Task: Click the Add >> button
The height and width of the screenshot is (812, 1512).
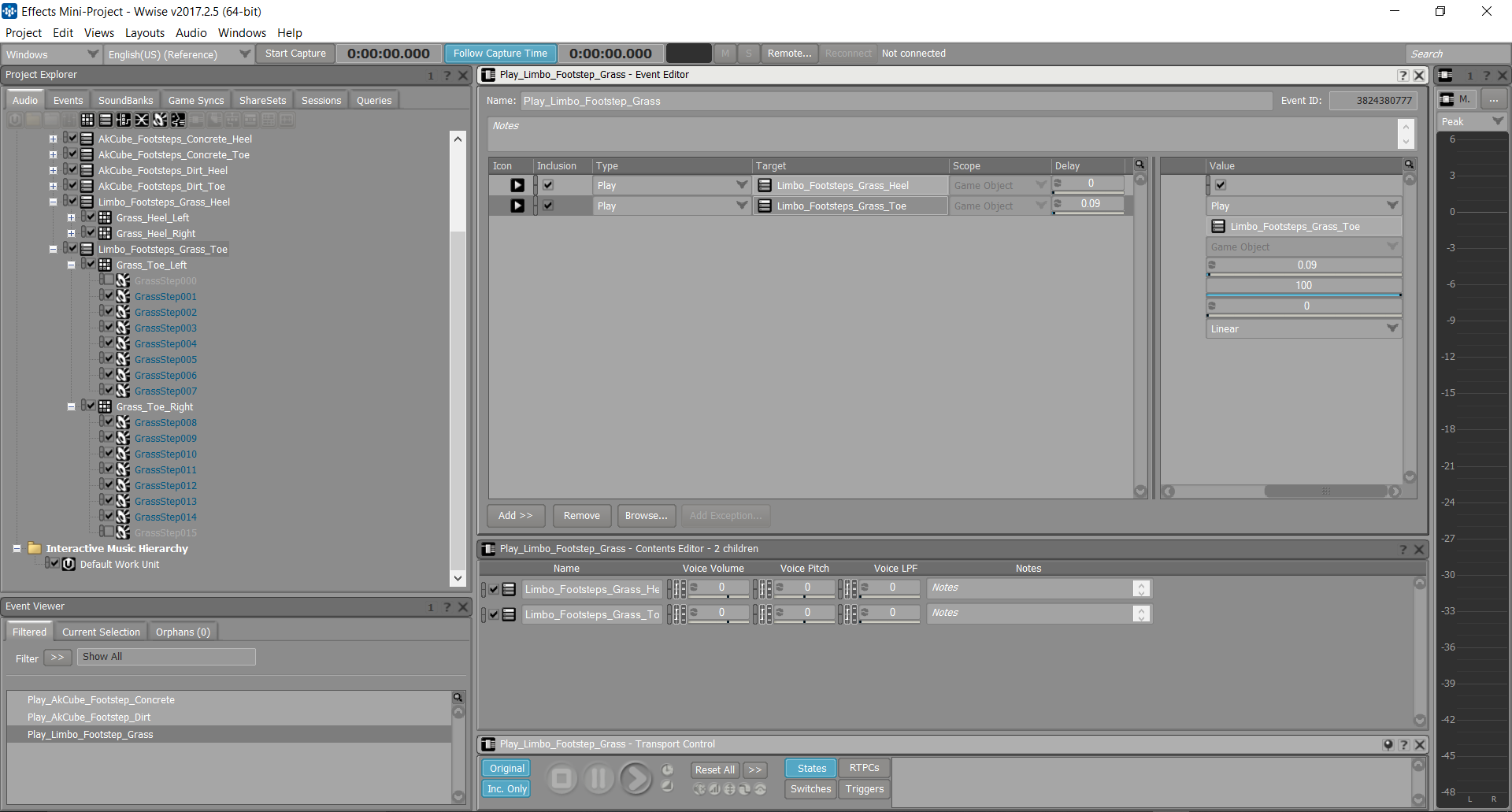Action: click(515, 515)
